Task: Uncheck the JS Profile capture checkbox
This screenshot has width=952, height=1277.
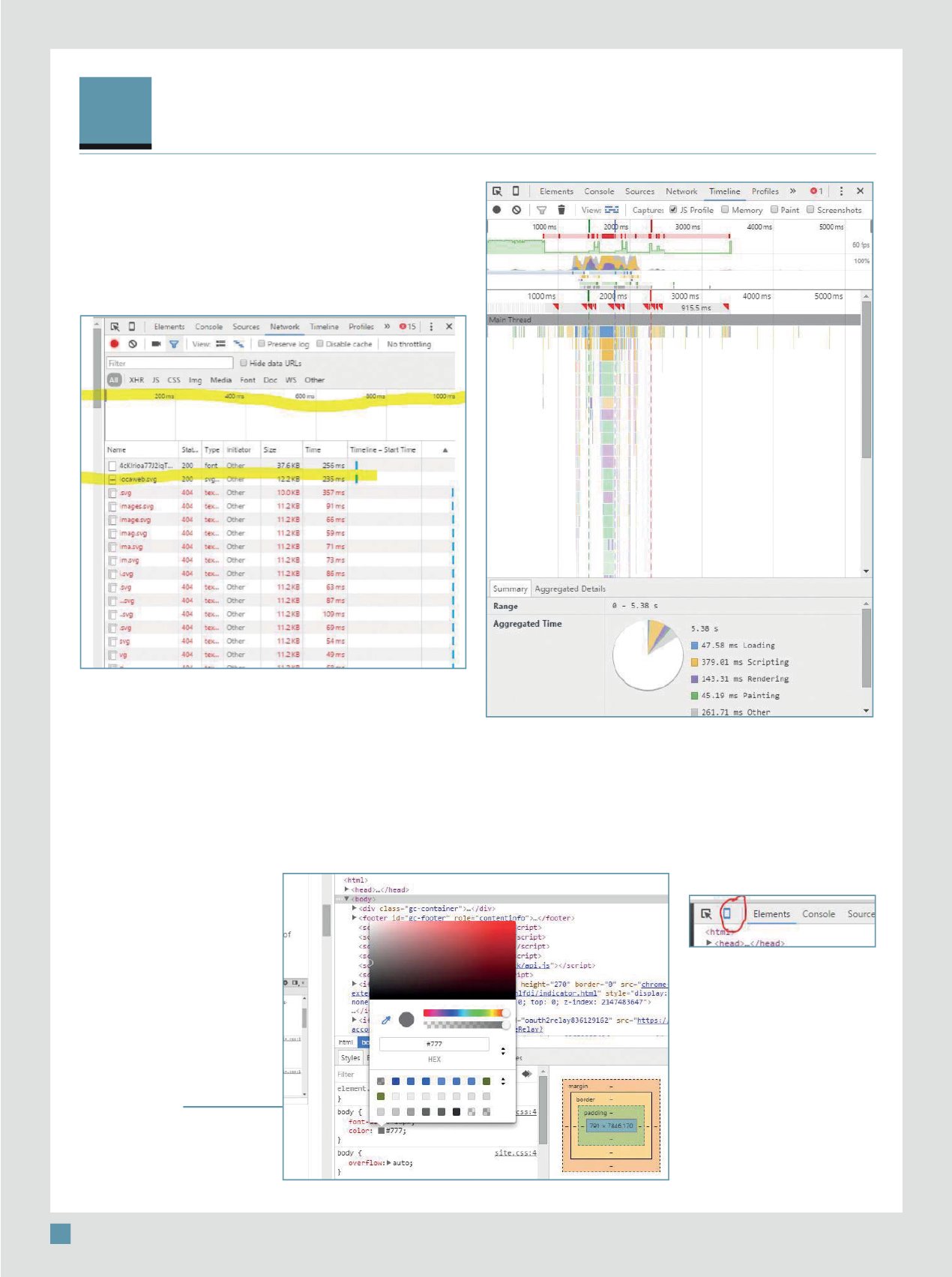Action: 673,210
